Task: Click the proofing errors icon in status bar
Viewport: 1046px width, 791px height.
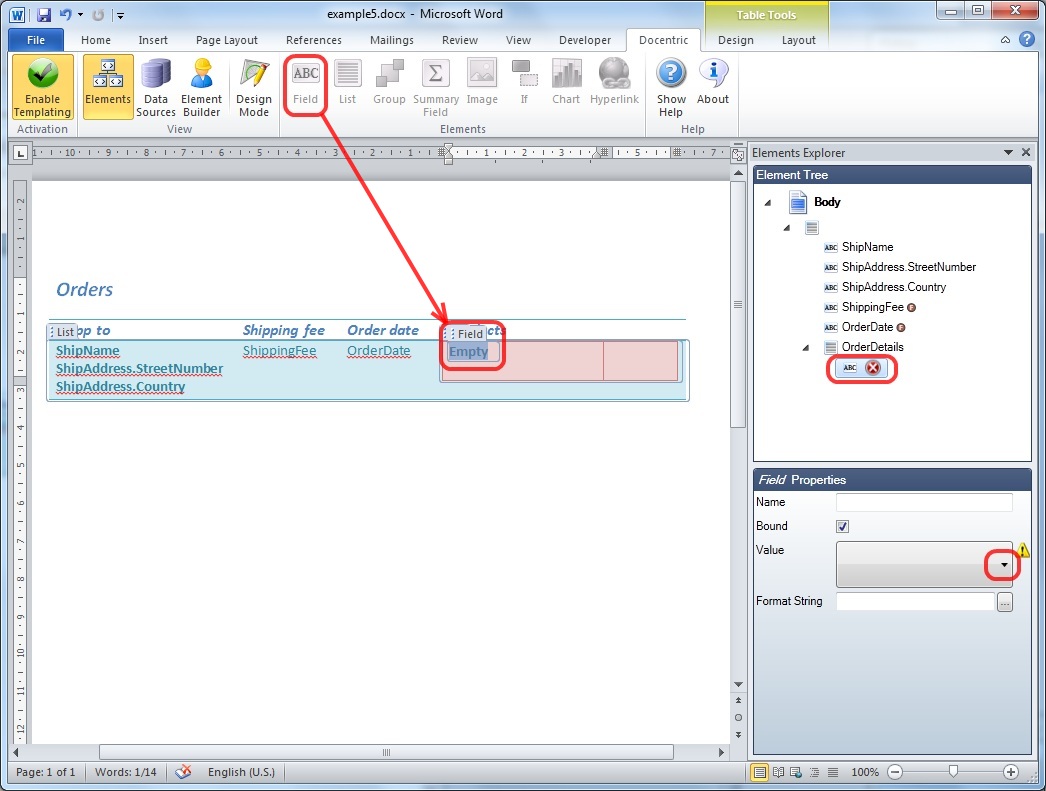Action: (183, 772)
